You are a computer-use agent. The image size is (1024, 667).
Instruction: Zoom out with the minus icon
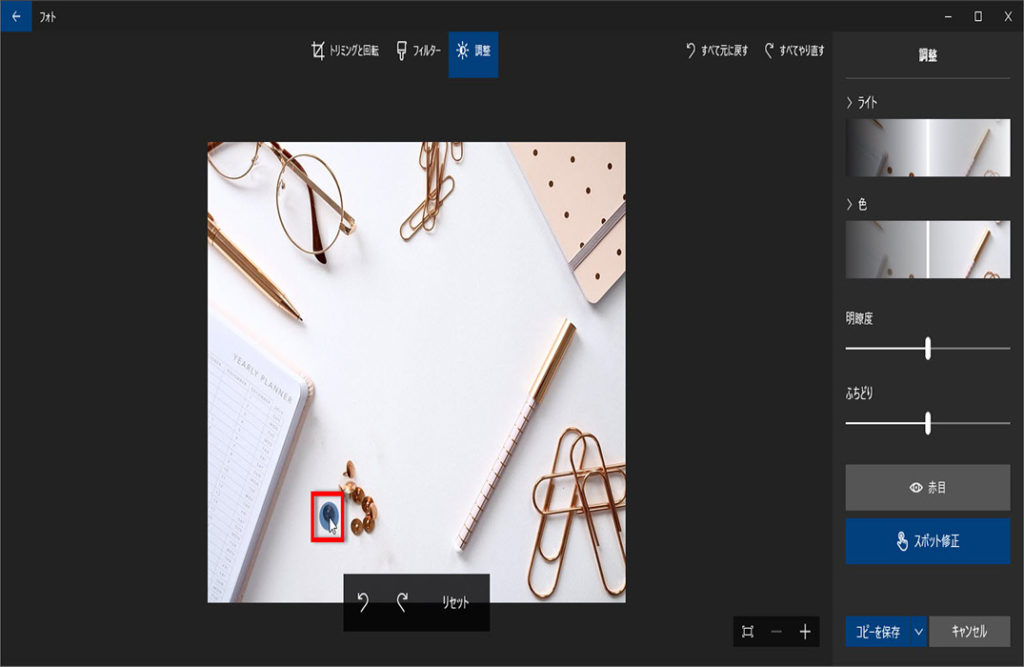(x=776, y=632)
